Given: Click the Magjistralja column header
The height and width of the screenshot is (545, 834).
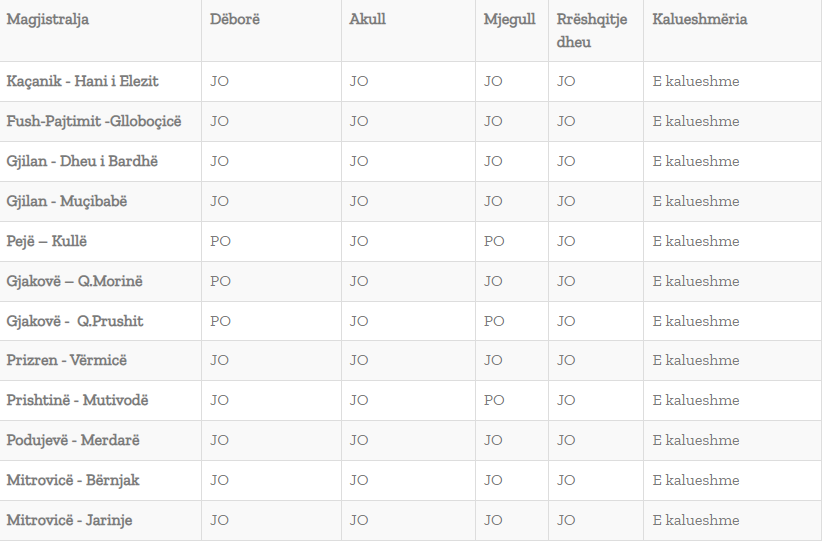Looking at the screenshot, I should [x=47, y=20].
